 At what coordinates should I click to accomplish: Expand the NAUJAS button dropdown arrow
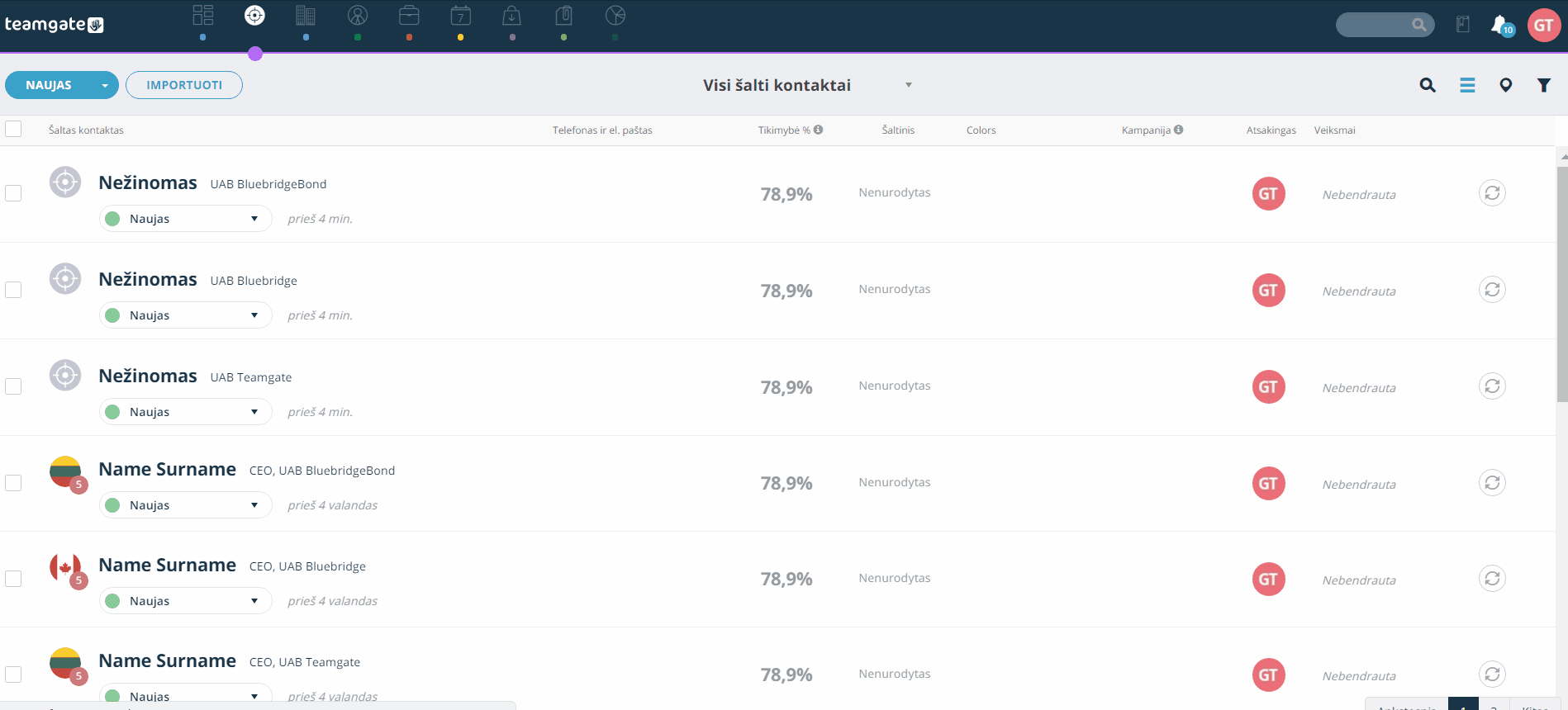pos(105,85)
